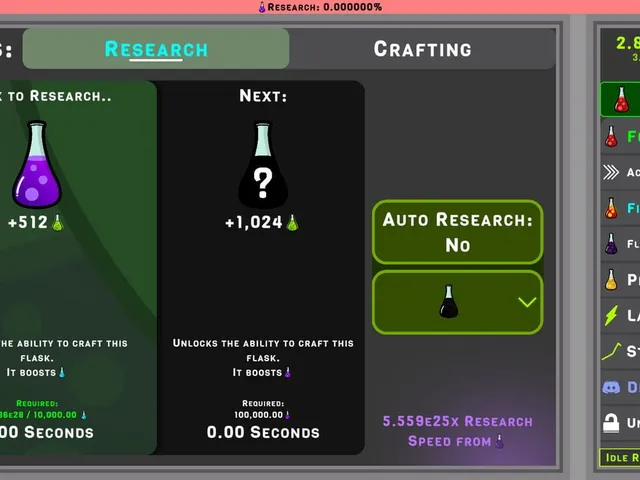This screenshot has width=640, height=480.
Task: Open the green line-graph sidebar item
Action: [620, 351]
